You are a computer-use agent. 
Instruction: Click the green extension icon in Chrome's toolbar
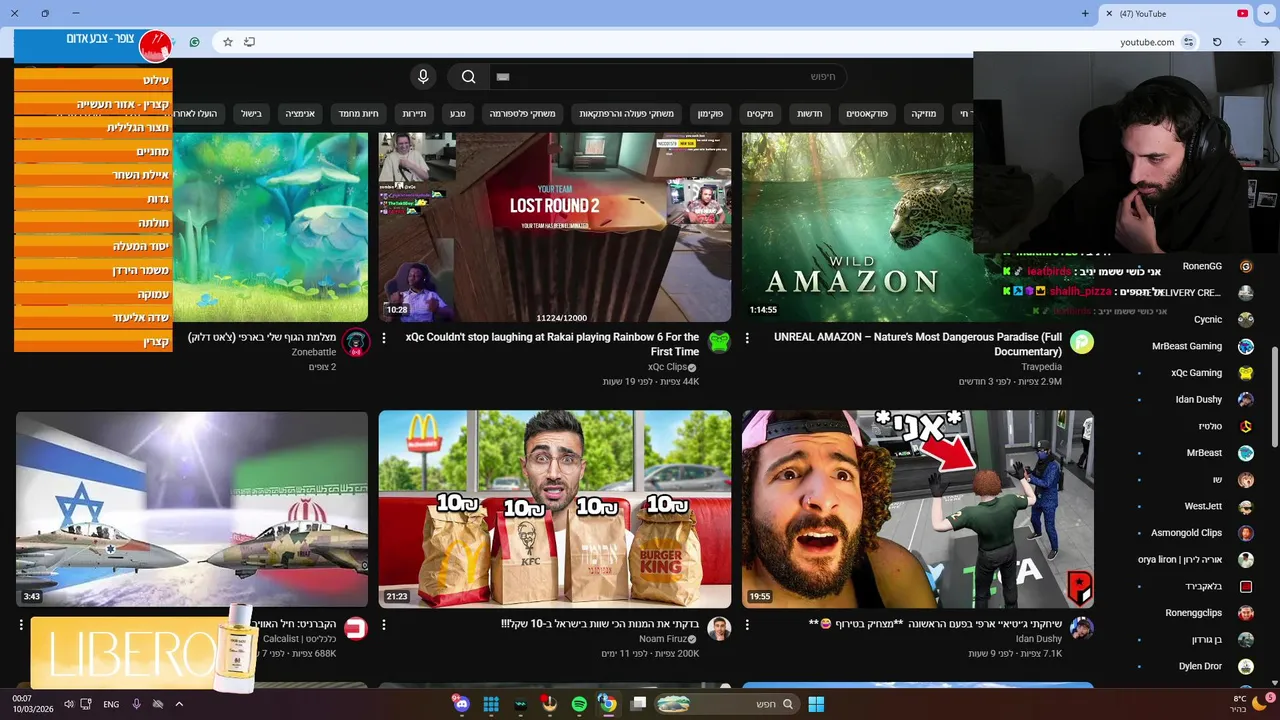coord(194,42)
